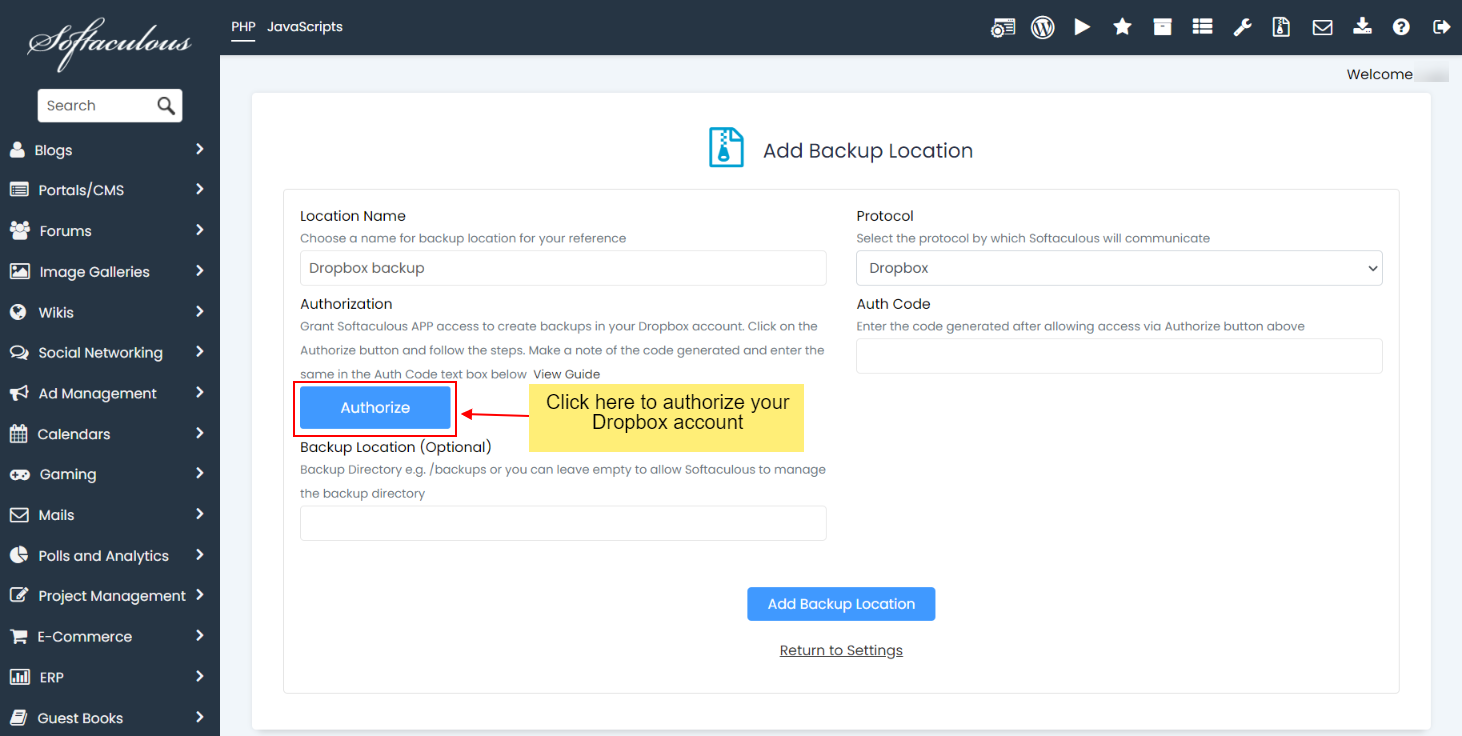The height and width of the screenshot is (736, 1462).
Task: Open the wrench settings icon
Action: coord(1242,27)
